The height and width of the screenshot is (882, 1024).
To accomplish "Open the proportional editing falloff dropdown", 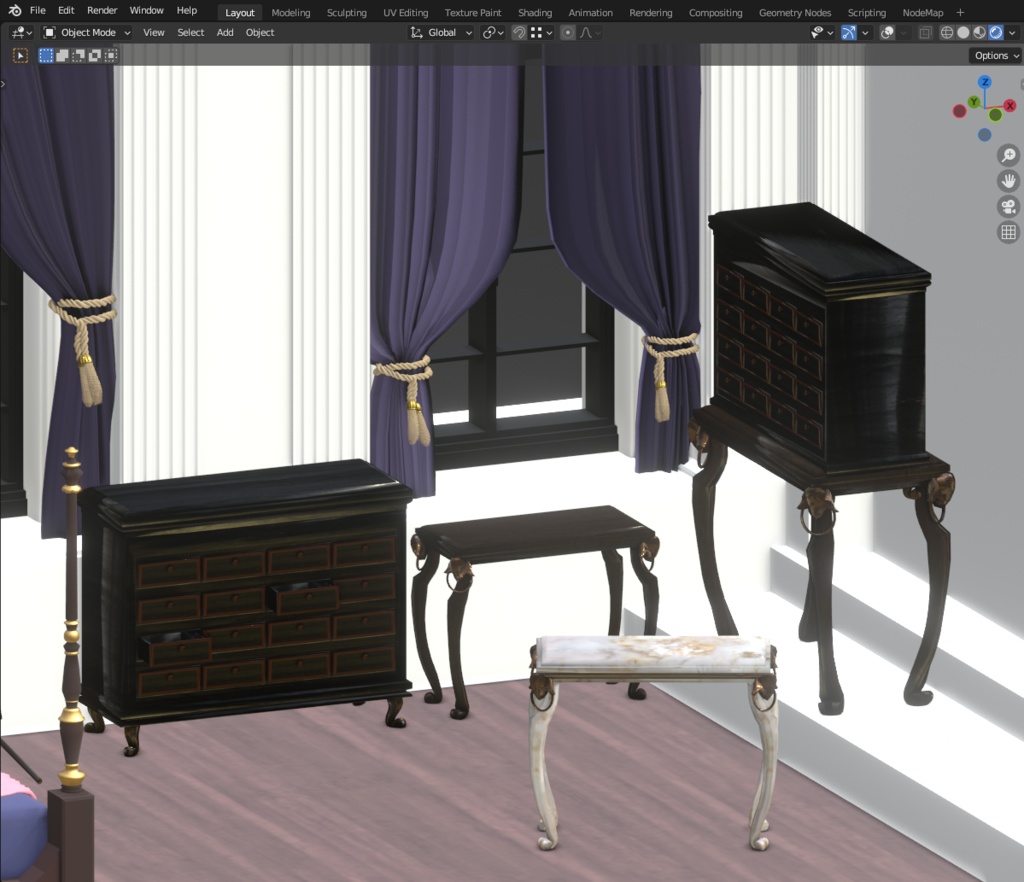I will [590, 33].
